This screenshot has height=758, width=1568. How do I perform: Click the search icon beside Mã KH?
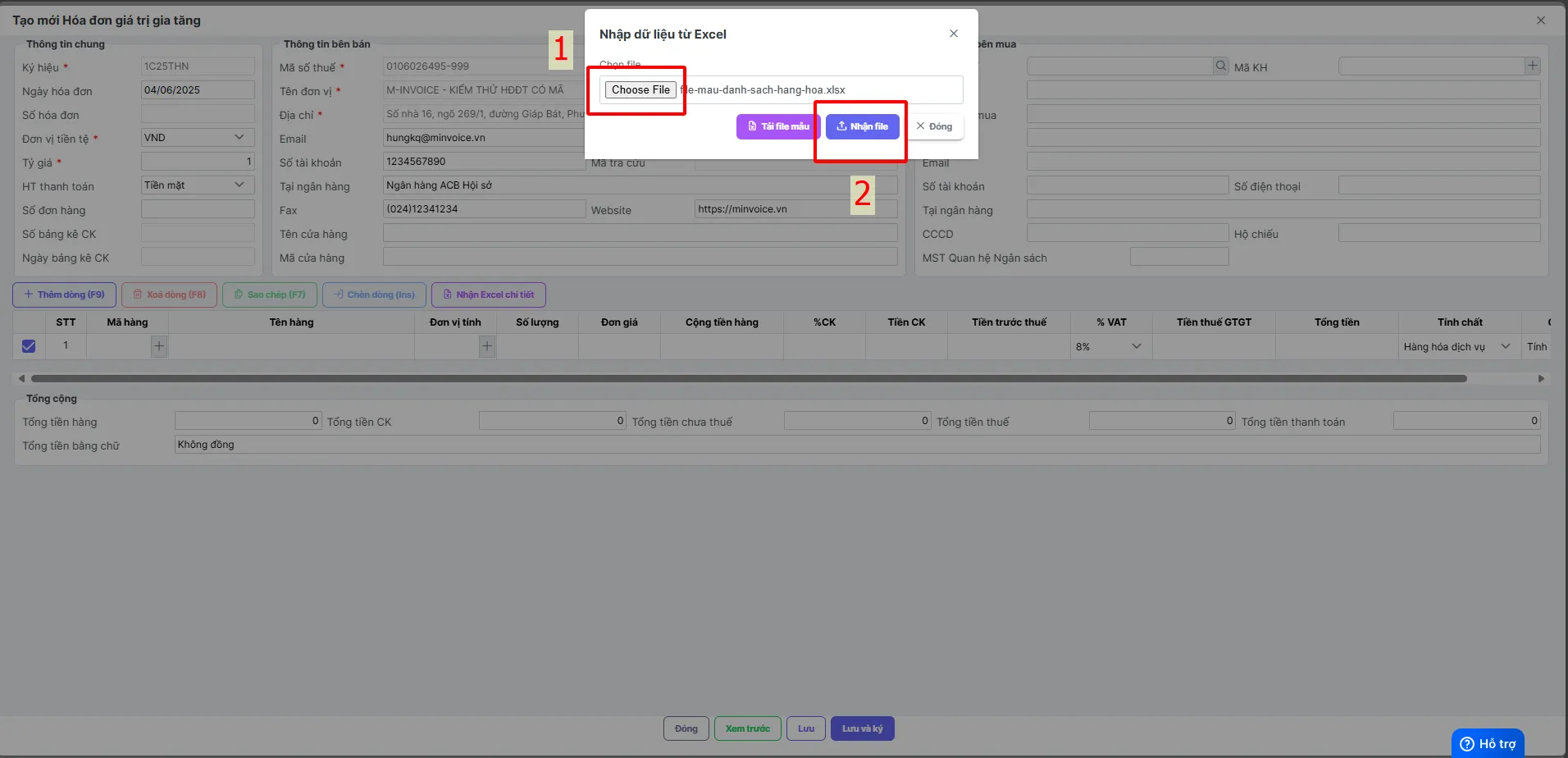pos(1221,66)
